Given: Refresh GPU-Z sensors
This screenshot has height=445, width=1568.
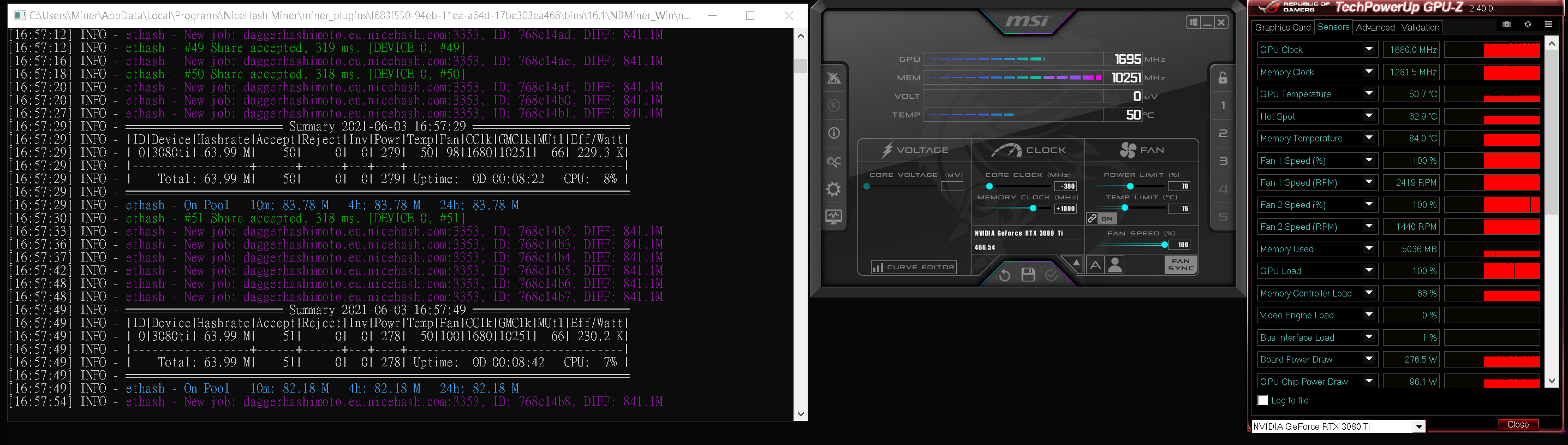Looking at the screenshot, I should point(1528,25).
